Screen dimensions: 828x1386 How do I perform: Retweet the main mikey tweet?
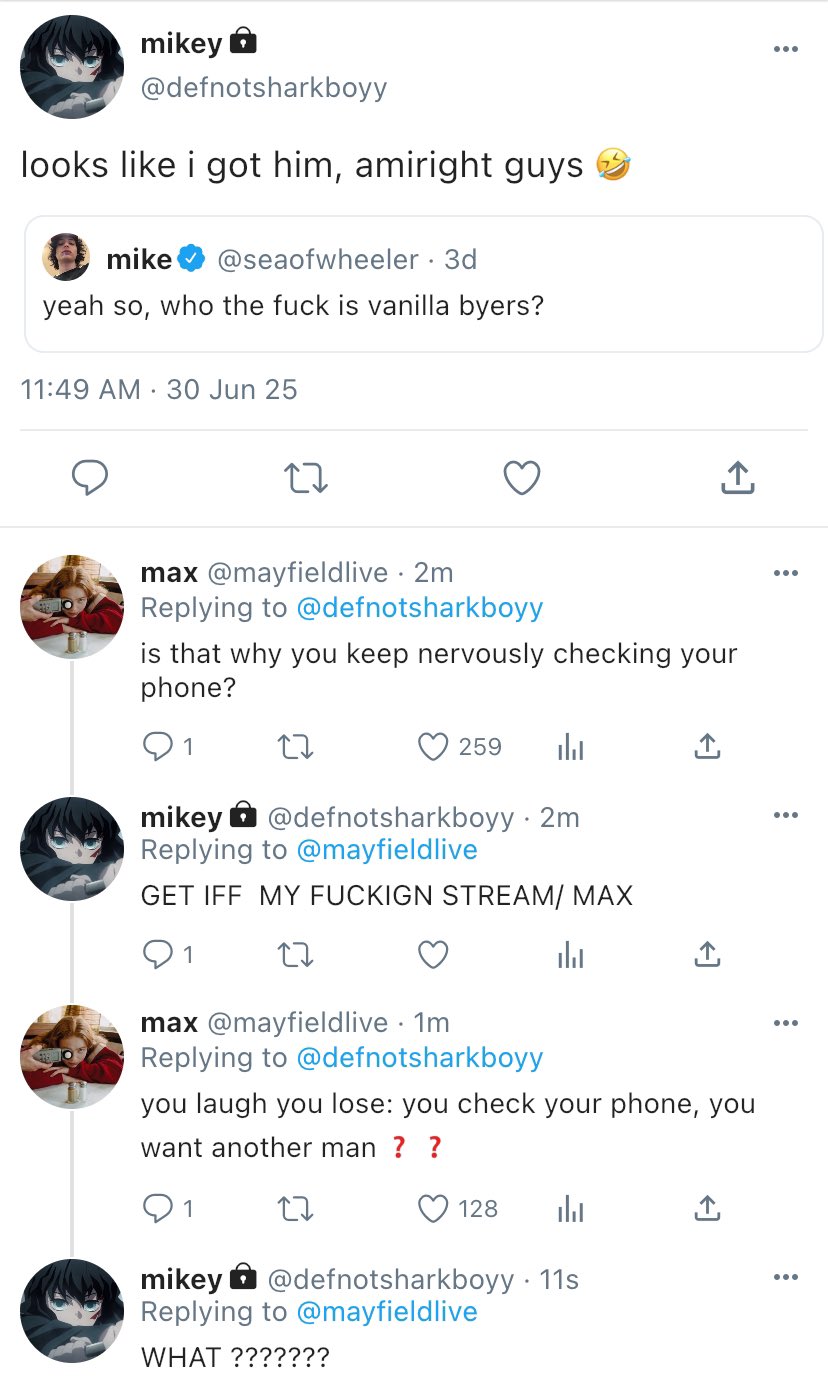(x=306, y=479)
